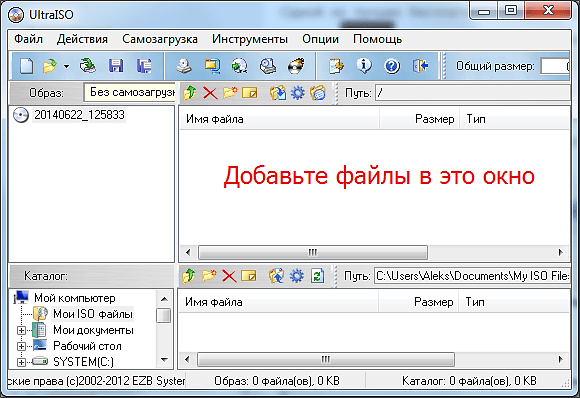Click the Compress ISO icon in main toolbar
This screenshot has width=580, height=398.
point(212,66)
